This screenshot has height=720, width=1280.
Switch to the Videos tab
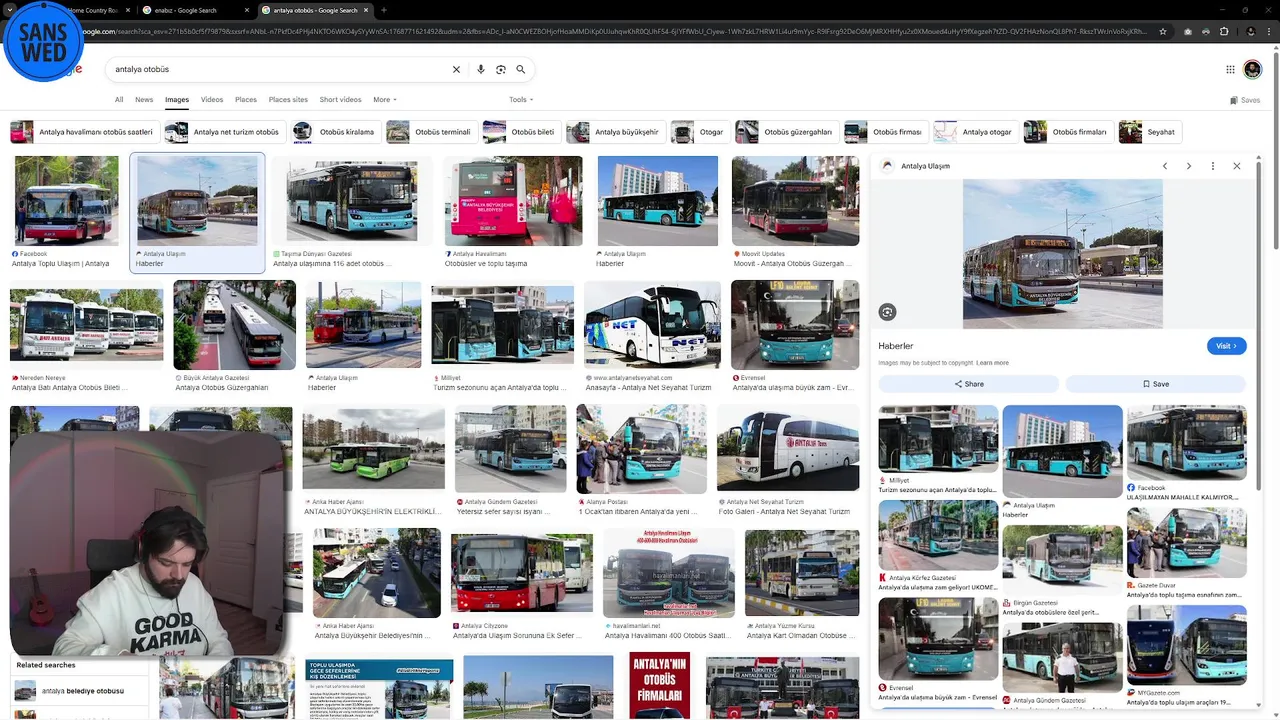click(x=212, y=100)
